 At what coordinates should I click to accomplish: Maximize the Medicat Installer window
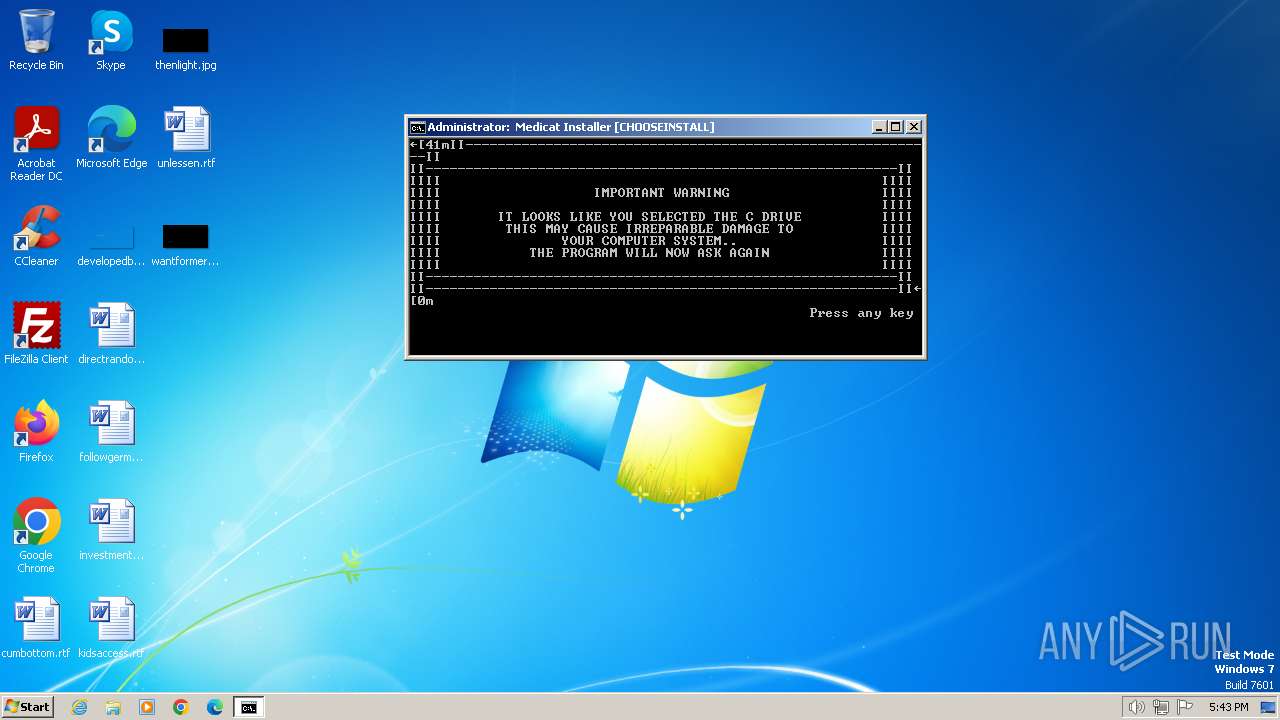pyautogui.click(x=896, y=127)
